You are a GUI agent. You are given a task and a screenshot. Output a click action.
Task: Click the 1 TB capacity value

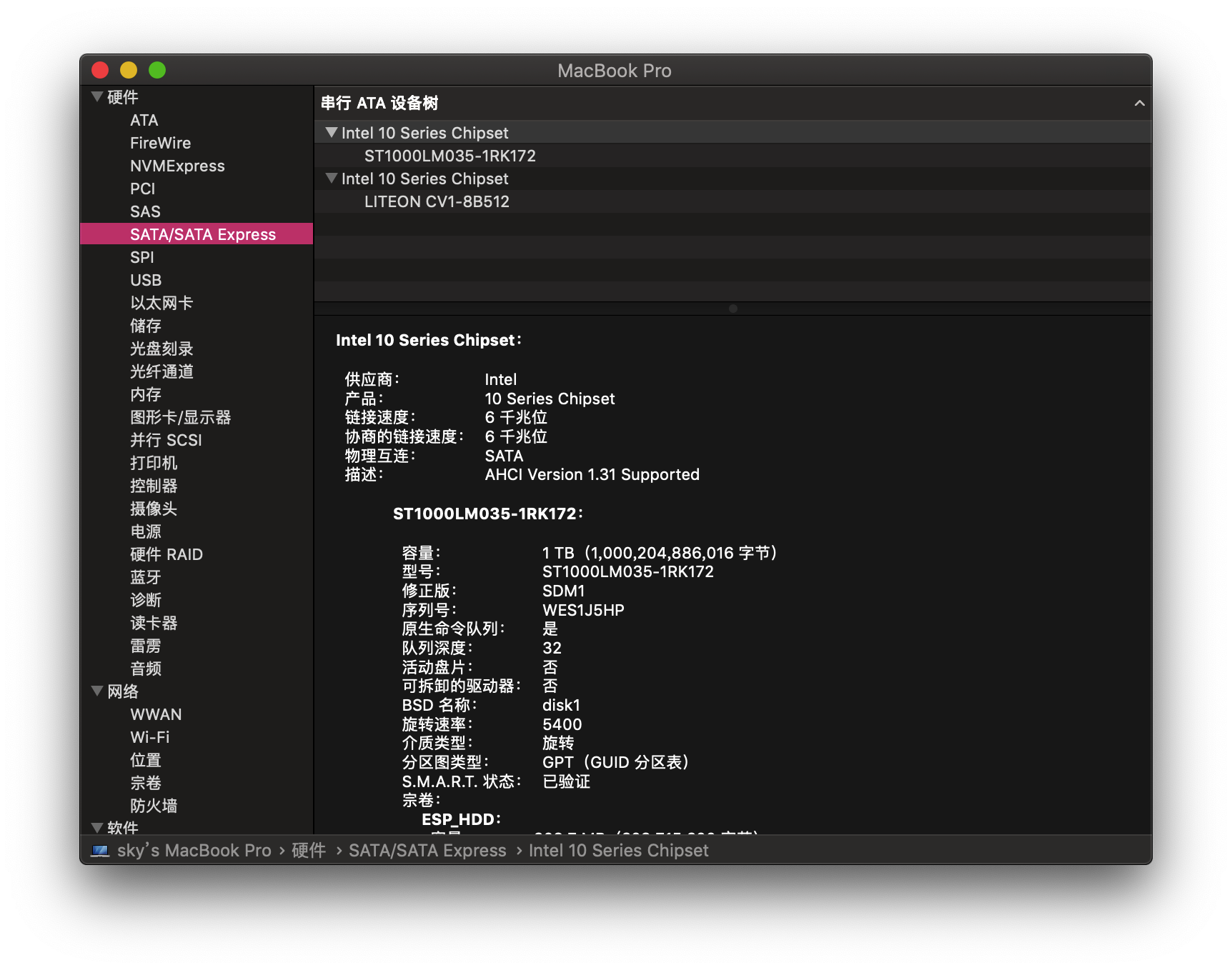click(659, 553)
